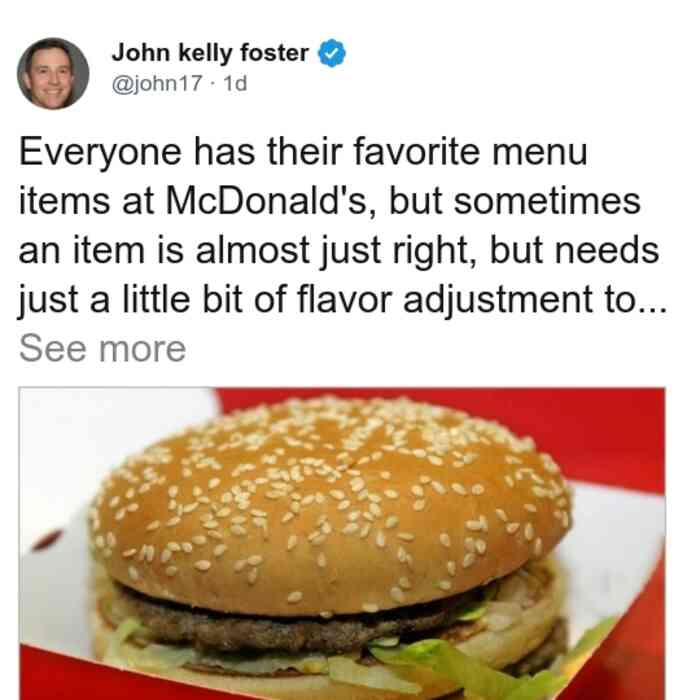Open the burger photo attachment
The image size is (700, 700).
tap(342, 543)
